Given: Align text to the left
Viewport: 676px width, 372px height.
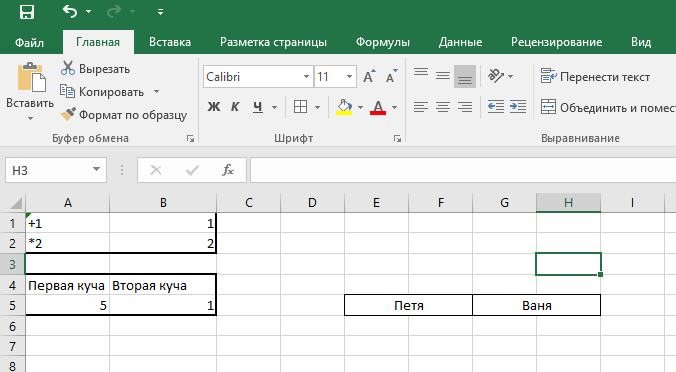Looking at the screenshot, I should (x=421, y=106).
